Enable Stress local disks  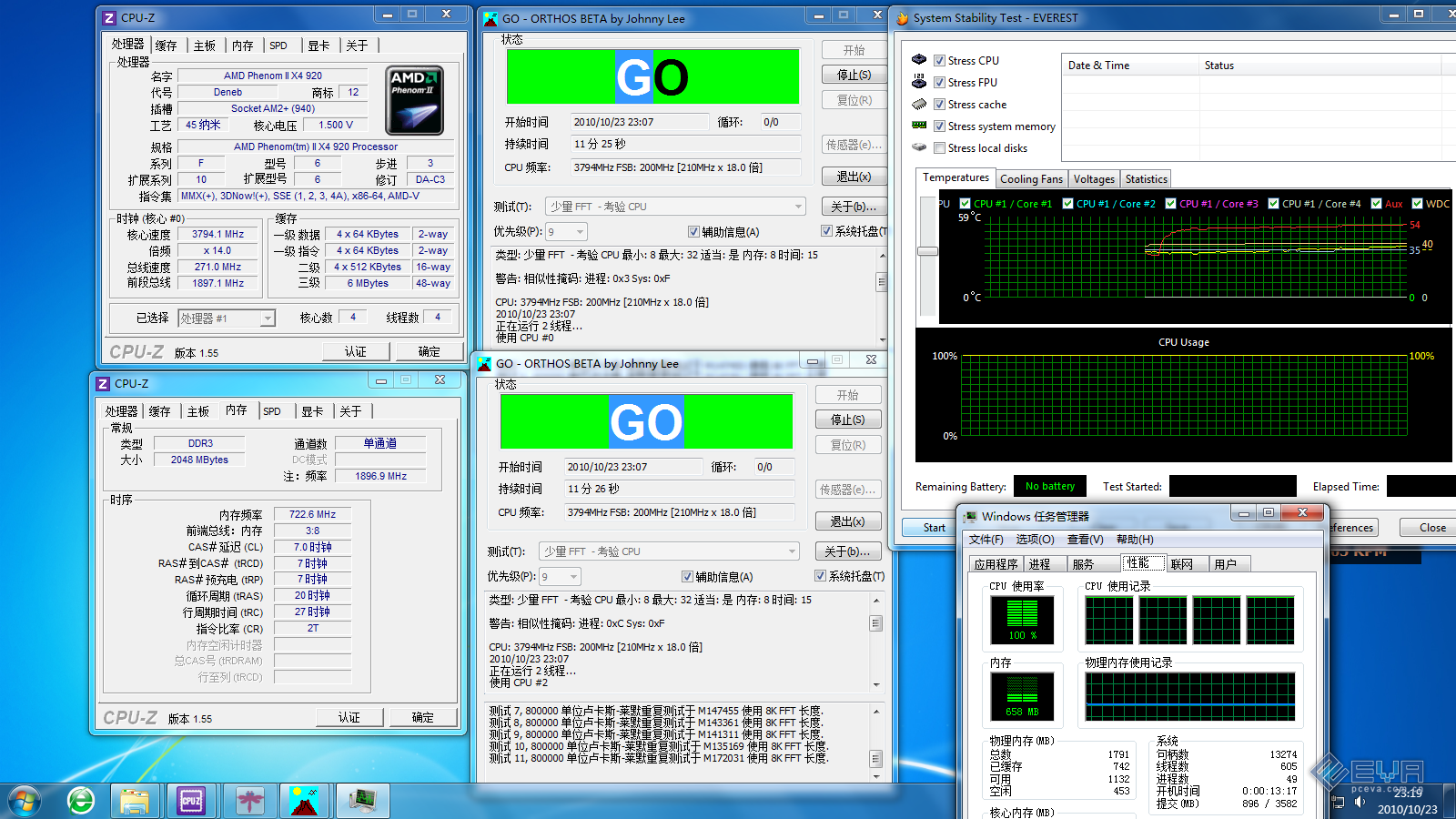pyautogui.click(x=939, y=148)
